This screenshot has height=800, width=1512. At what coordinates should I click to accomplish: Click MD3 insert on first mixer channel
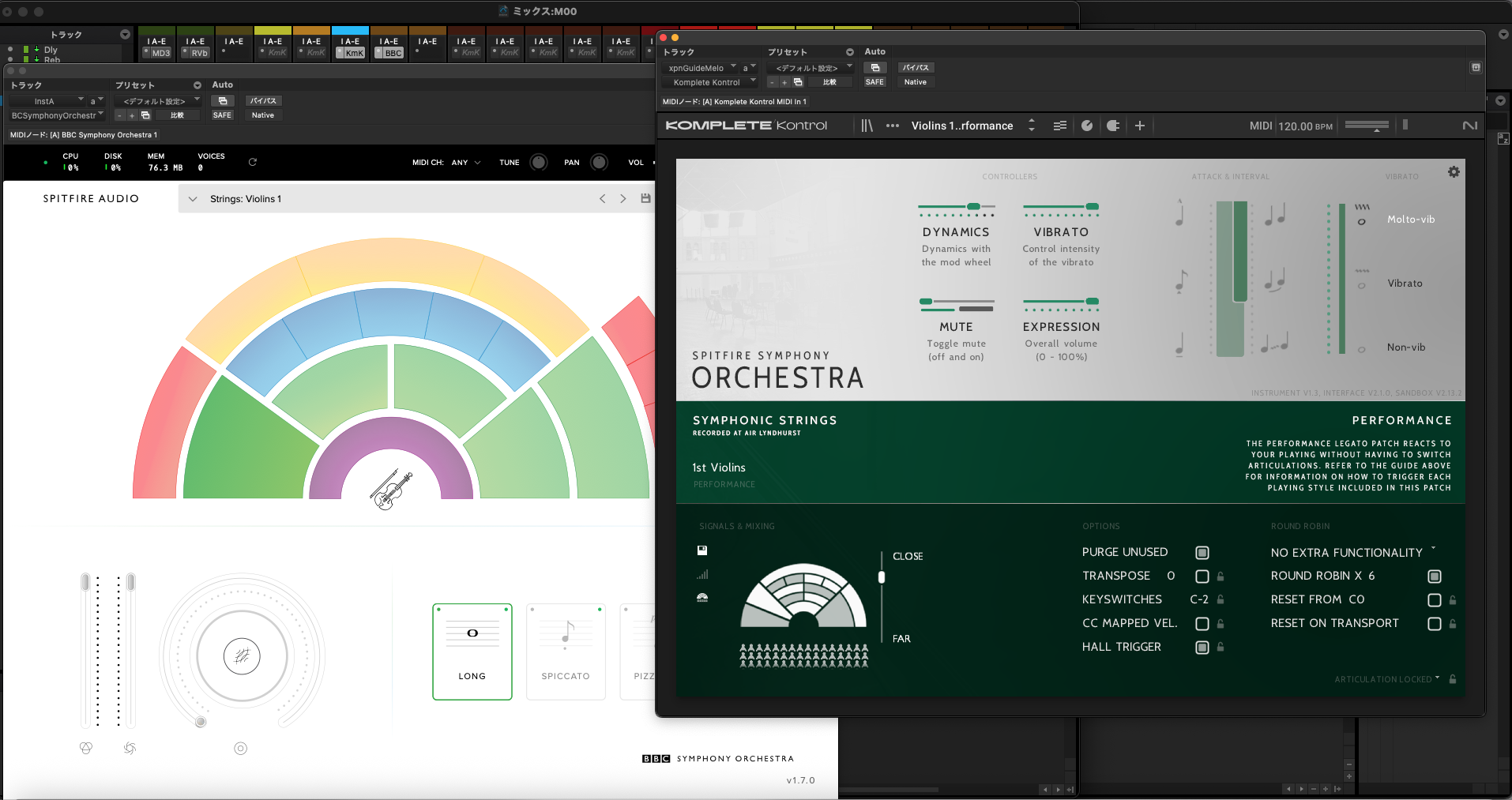157,53
